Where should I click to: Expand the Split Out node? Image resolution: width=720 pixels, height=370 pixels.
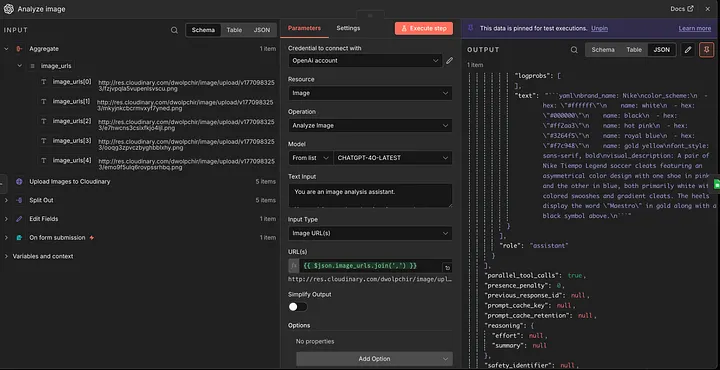point(6,201)
